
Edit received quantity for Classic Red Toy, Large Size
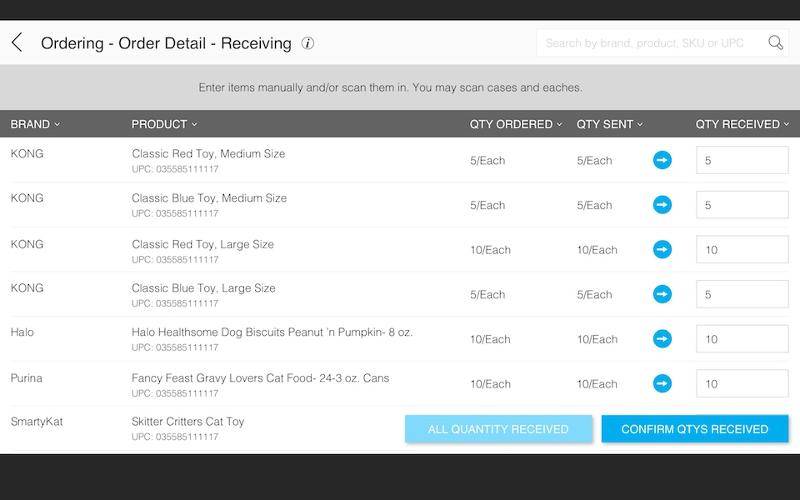[742, 249]
